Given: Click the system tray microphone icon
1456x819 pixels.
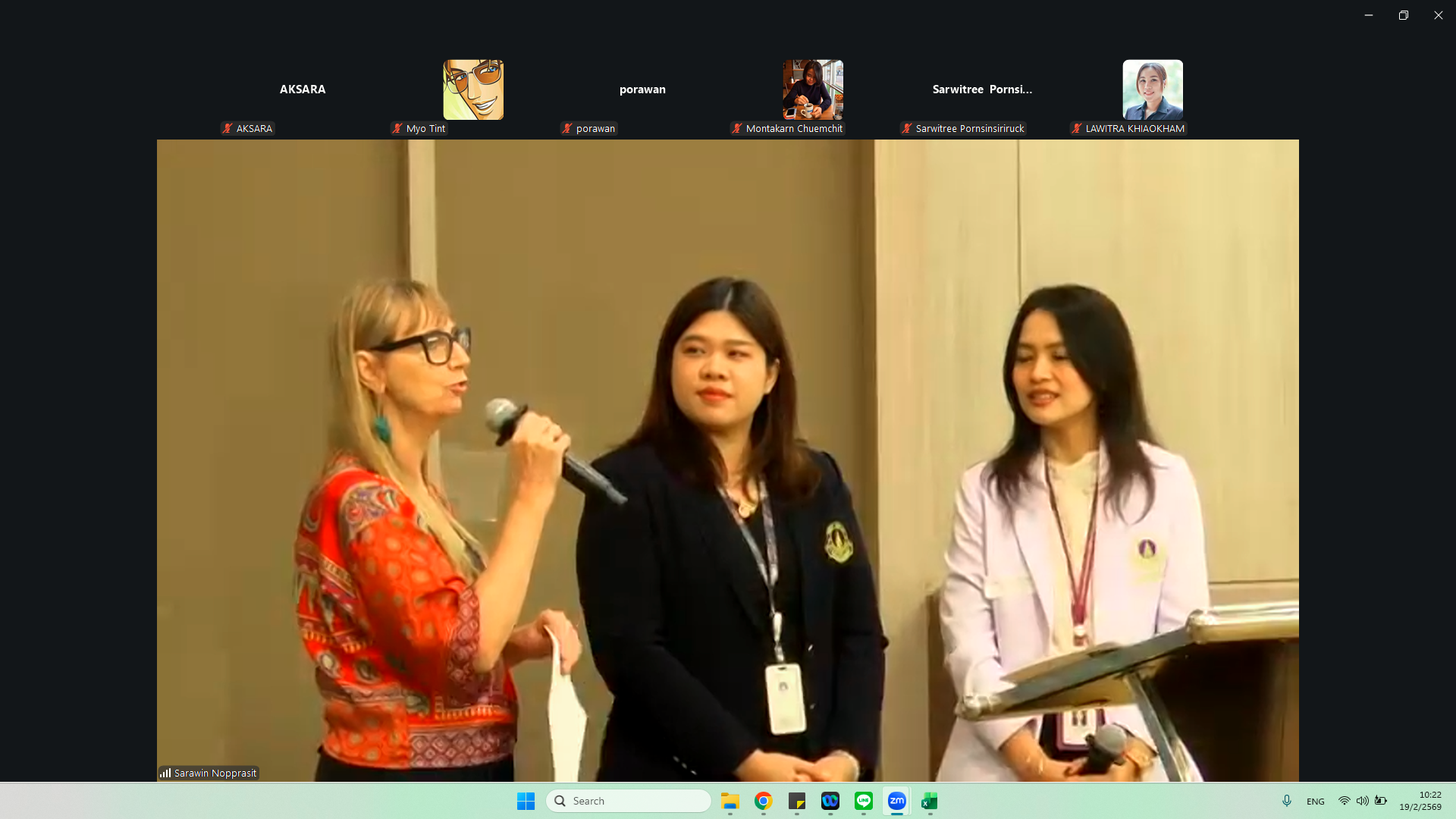Looking at the screenshot, I should click(x=1287, y=801).
